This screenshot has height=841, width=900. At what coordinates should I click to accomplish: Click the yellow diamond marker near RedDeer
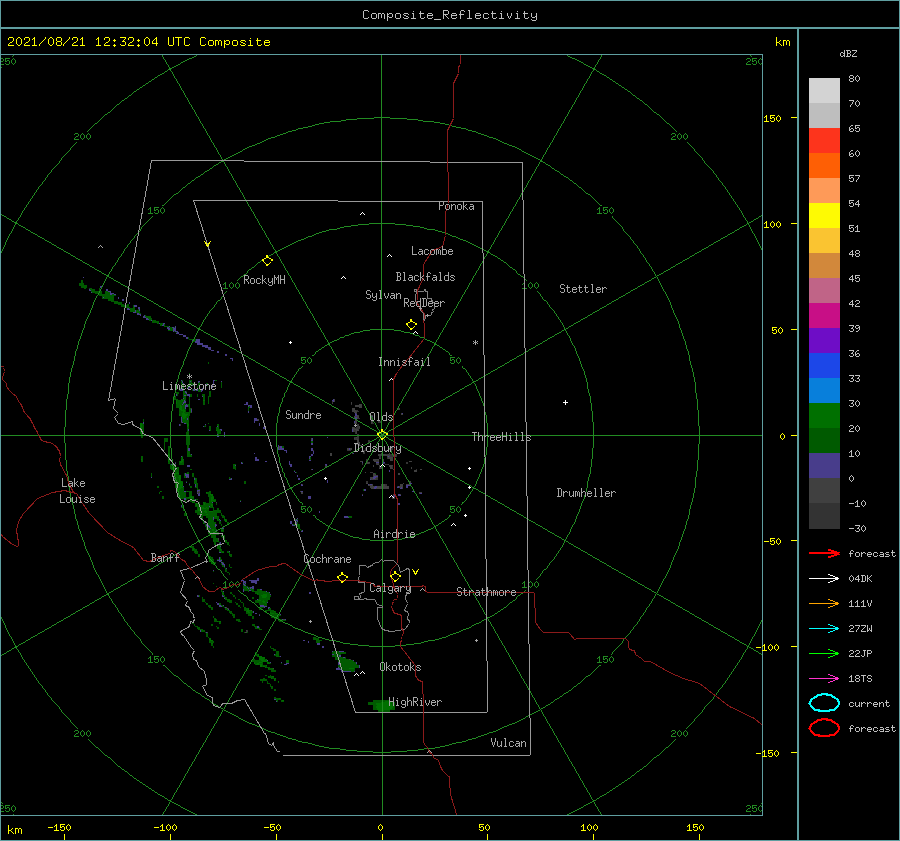[412, 324]
